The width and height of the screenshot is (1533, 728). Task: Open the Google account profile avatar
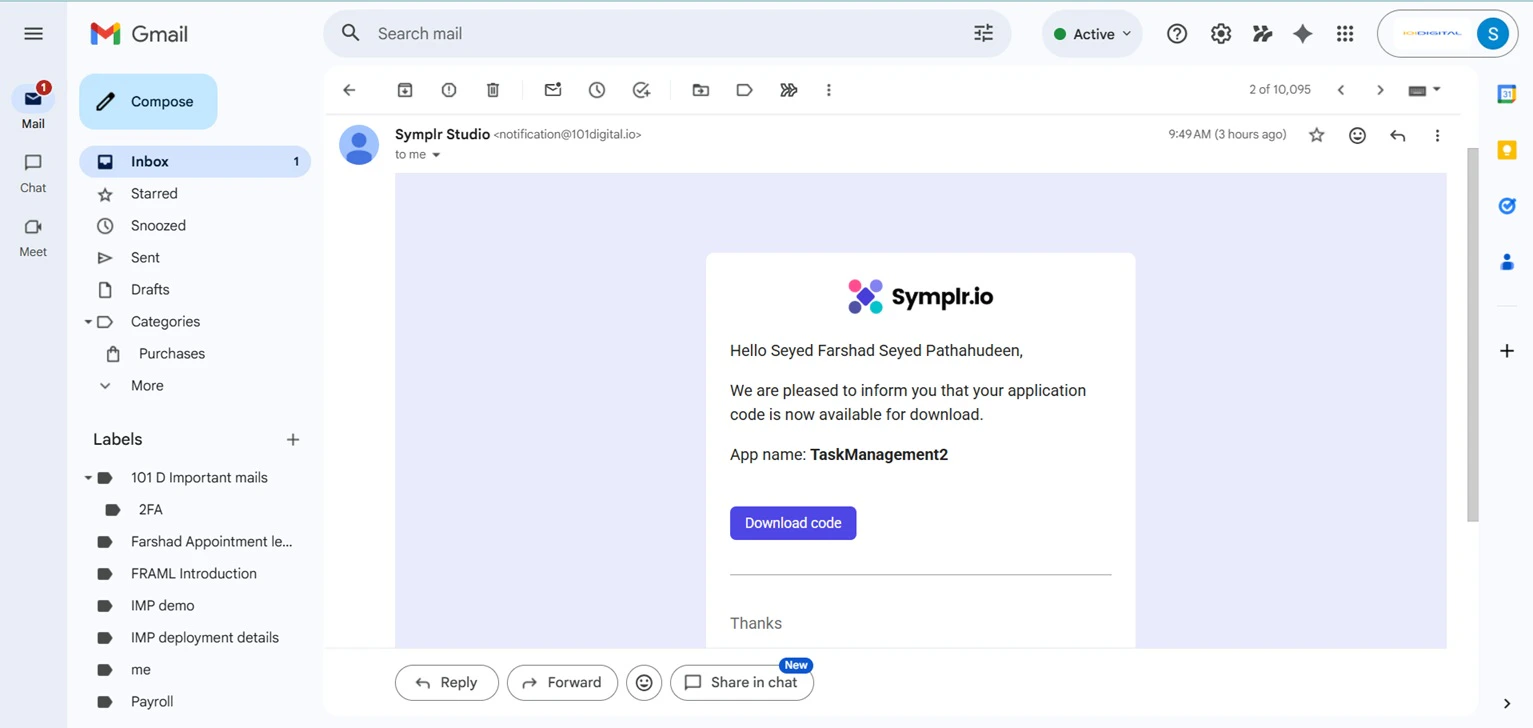1492,34
